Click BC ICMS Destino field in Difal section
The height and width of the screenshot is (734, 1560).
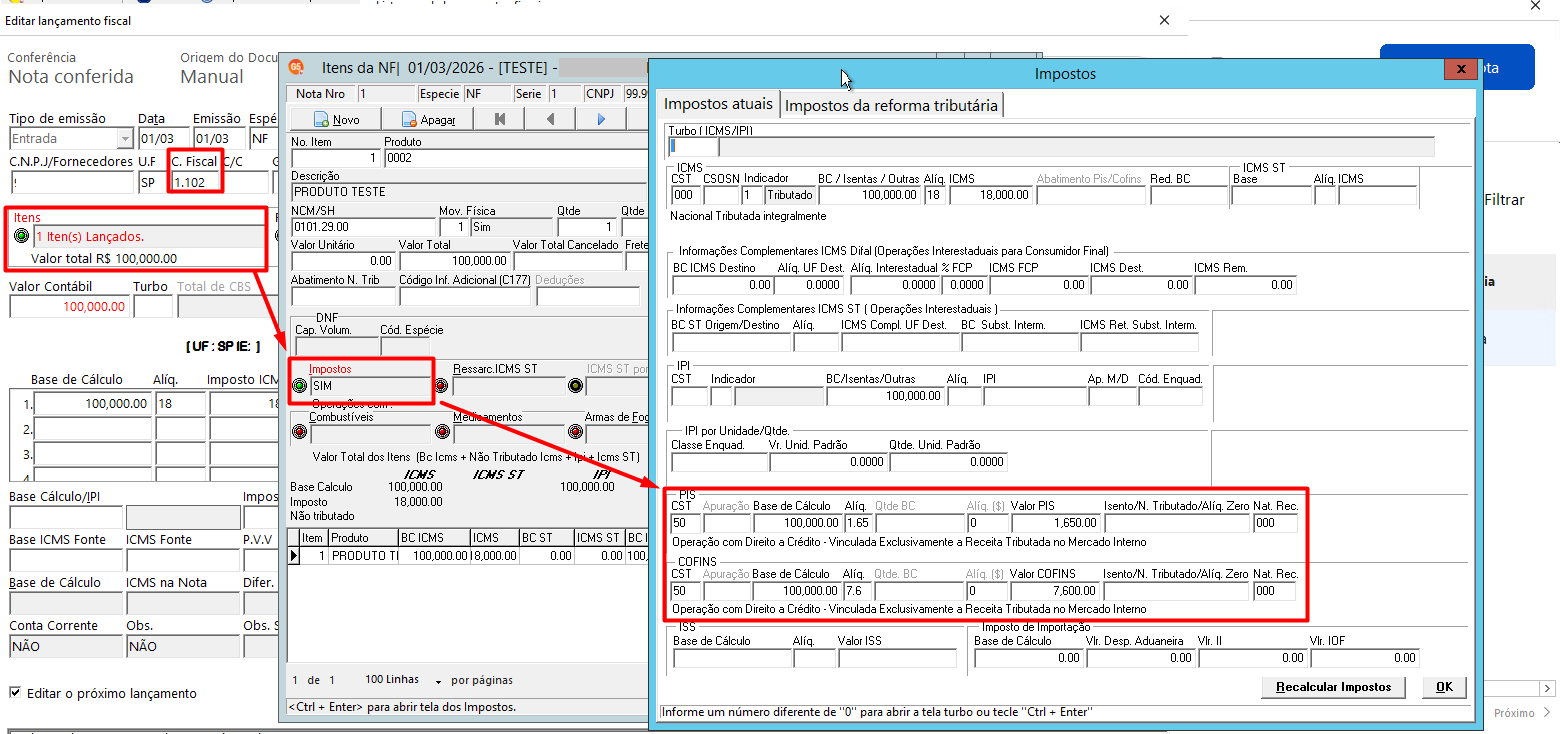point(722,285)
